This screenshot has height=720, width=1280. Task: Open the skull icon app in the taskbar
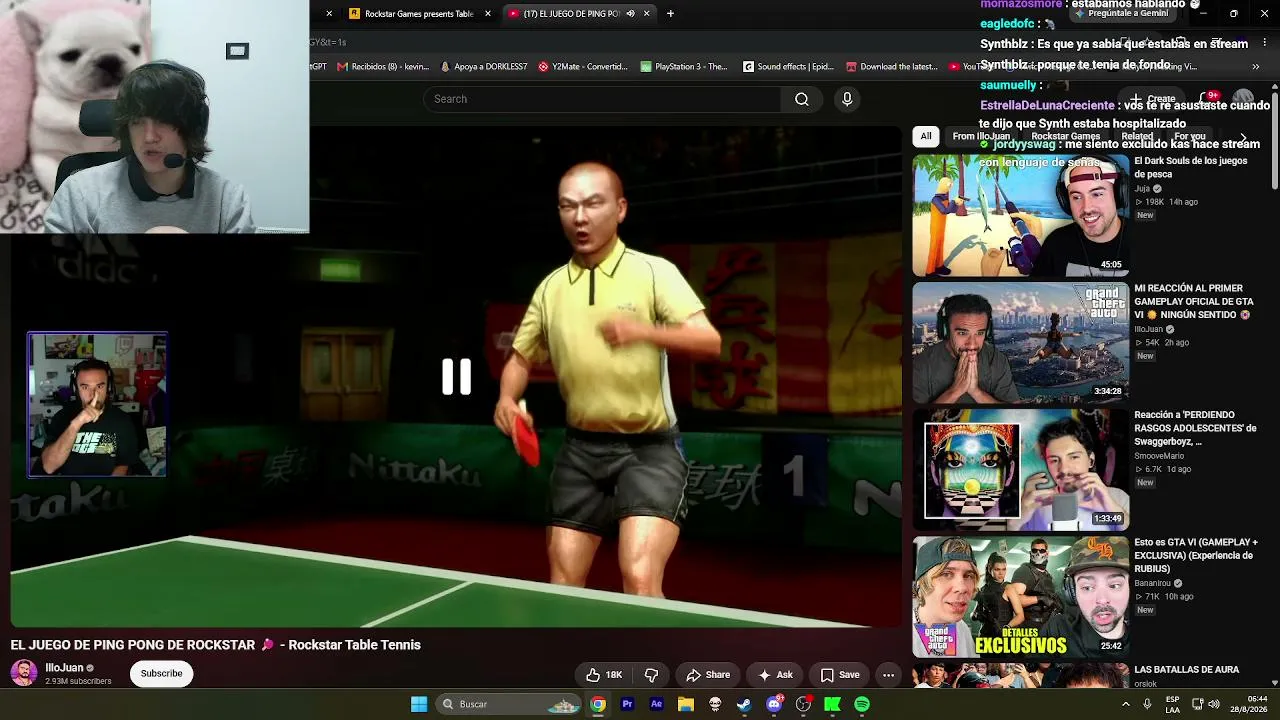pos(715,704)
